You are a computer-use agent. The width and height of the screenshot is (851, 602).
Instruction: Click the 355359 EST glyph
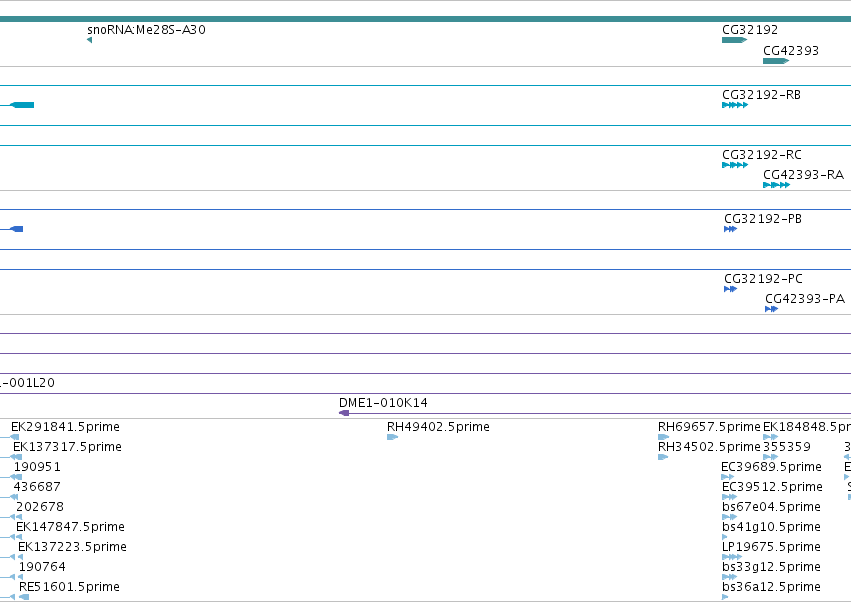(771, 457)
